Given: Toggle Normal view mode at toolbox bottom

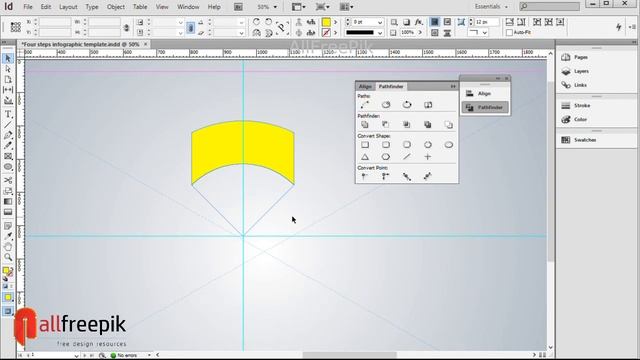Looking at the screenshot, I should [x=8, y=311].
